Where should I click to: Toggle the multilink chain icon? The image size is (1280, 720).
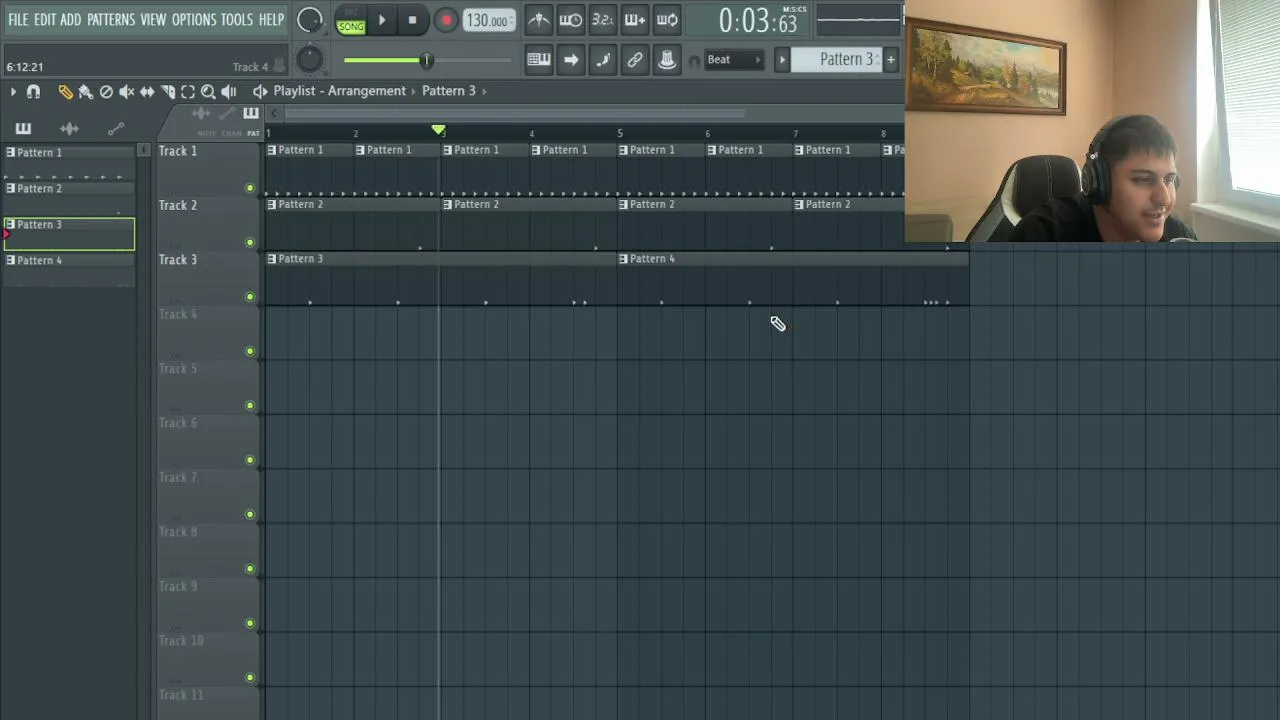tap(635, 60)
